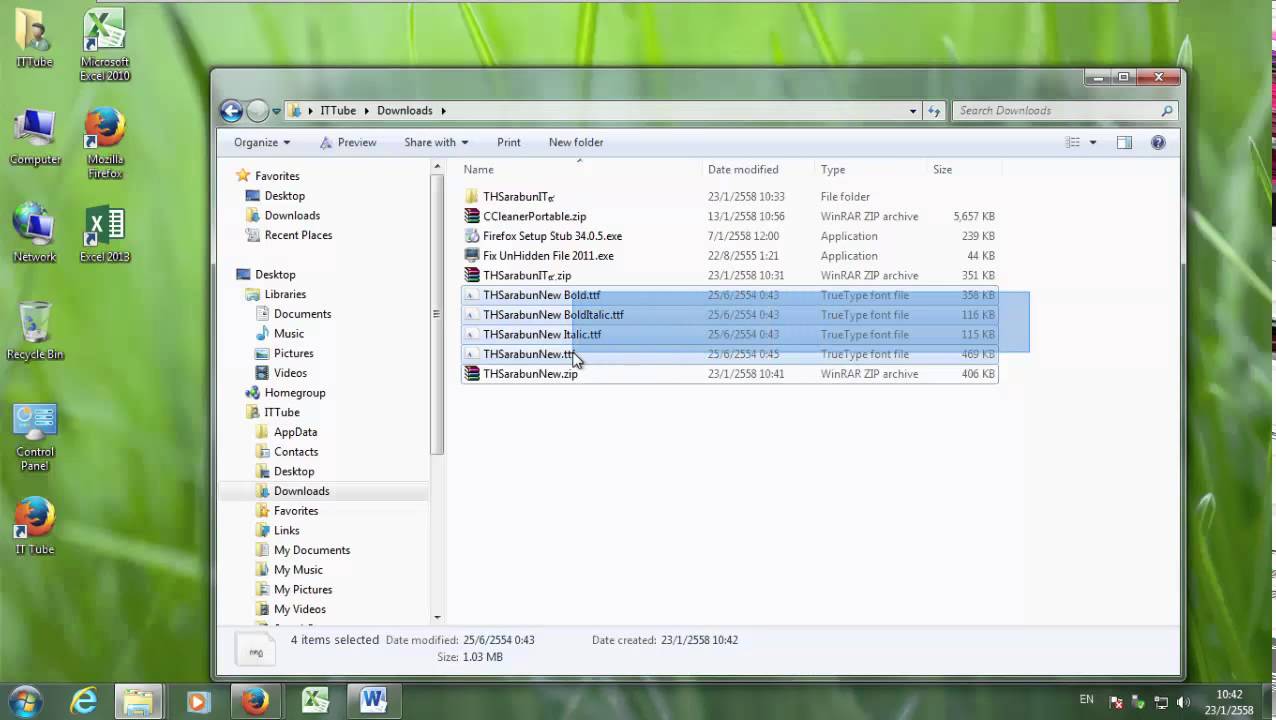The width and height of the screenshot is (1276, 720).
Task: Click the change view icon
Action: pos(1073,142)
